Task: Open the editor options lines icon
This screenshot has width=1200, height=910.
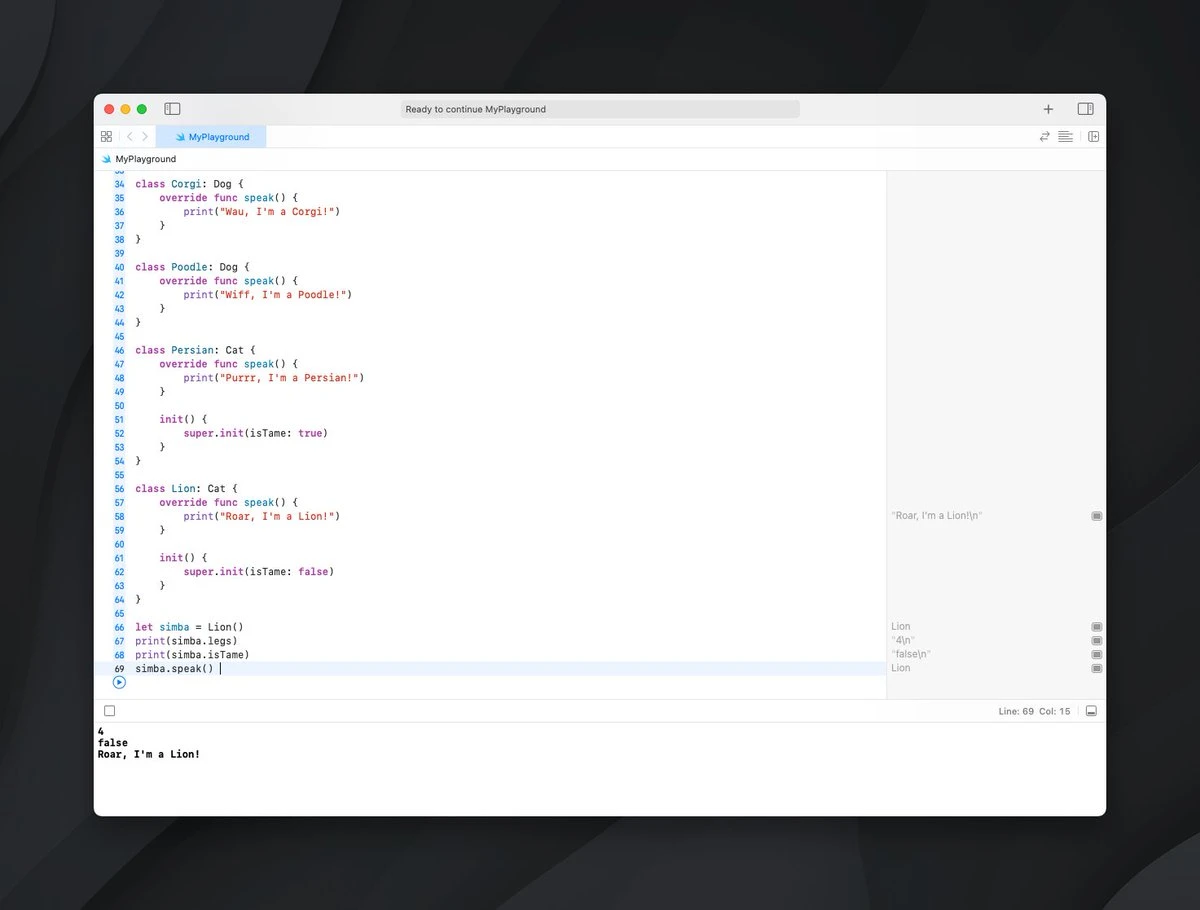Action: [1065, 137]
